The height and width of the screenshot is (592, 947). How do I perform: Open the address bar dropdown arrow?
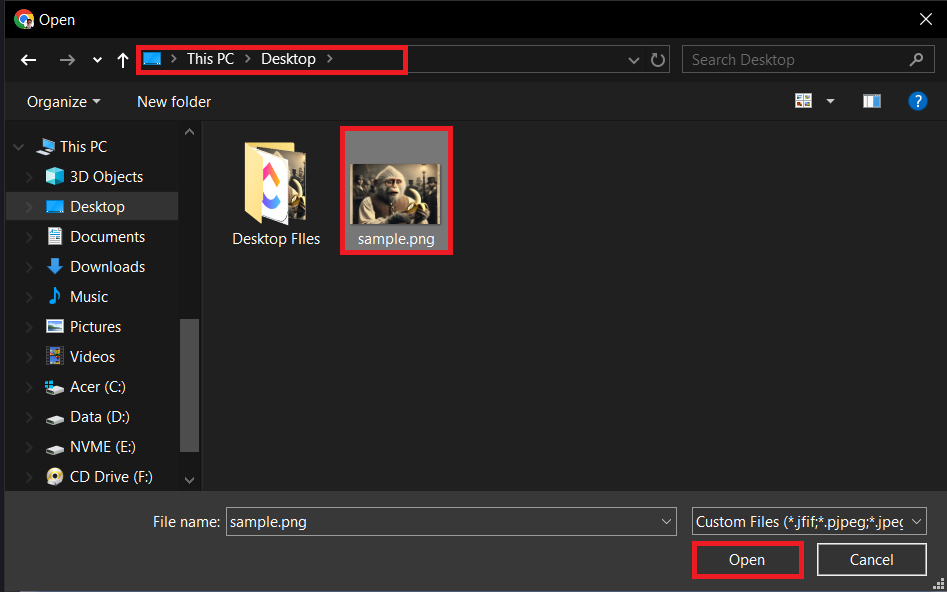[634, 60]
